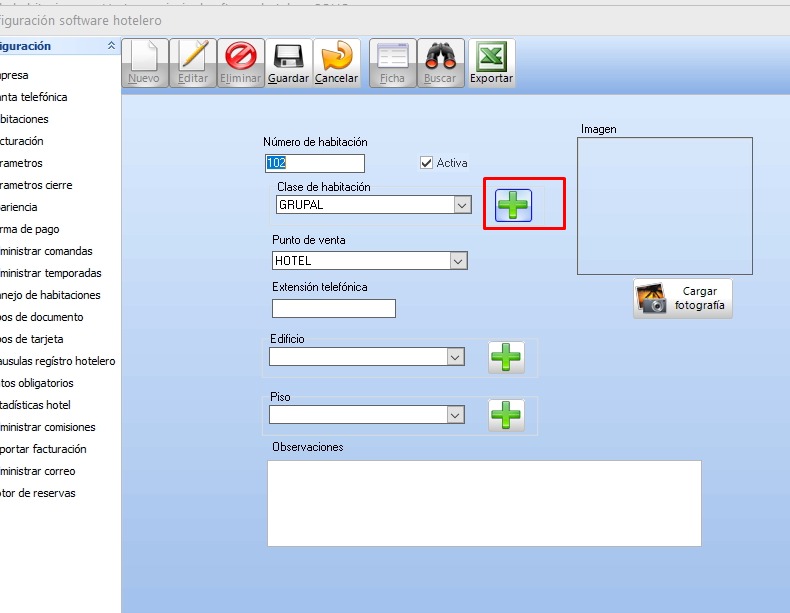Click the Eliminar red prohibited icon
Image resolution: width=790 pixels, height=613 pixels.
click(241, 57)
